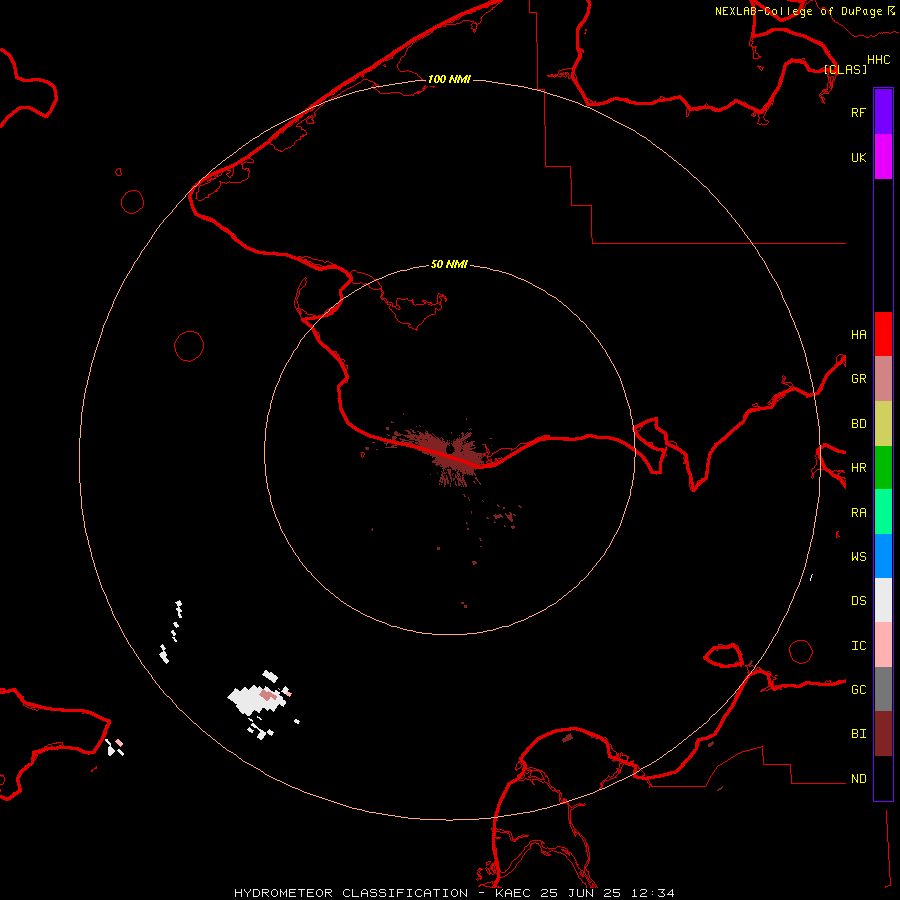The height and width of the screenshot is (900, 900).
Task: Click the WS legend label
Action: point(858,557)
